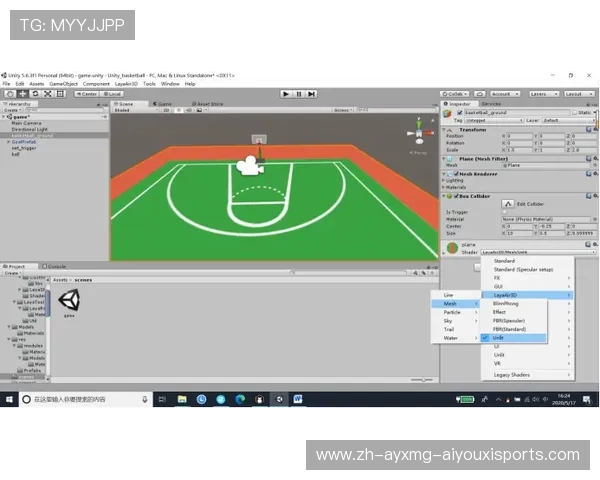The image size is (600, 480).
Task: Select the Hand tool in the toolbar
Action: tap(8, 94)
